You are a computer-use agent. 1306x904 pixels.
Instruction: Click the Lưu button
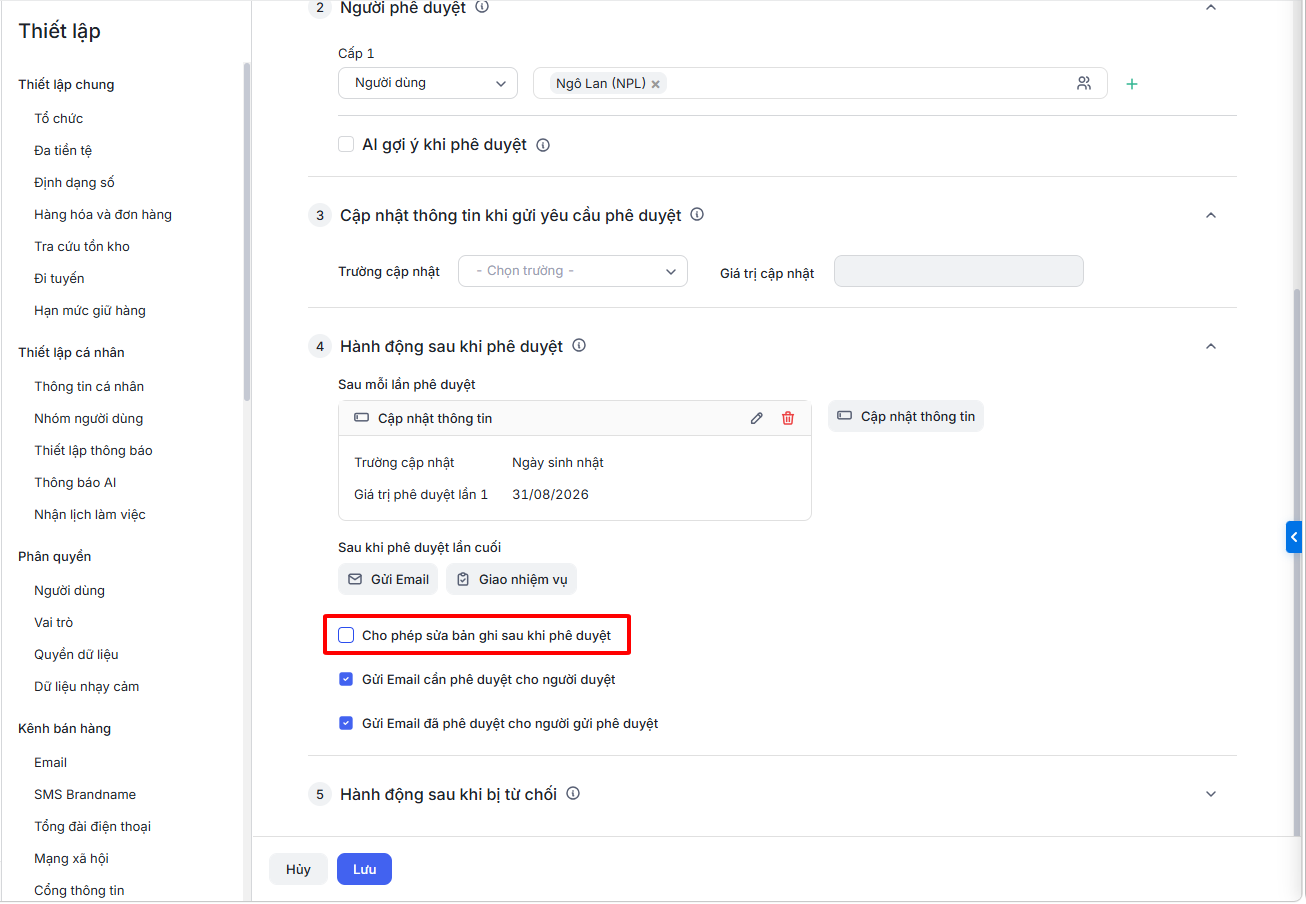(364, 869)
